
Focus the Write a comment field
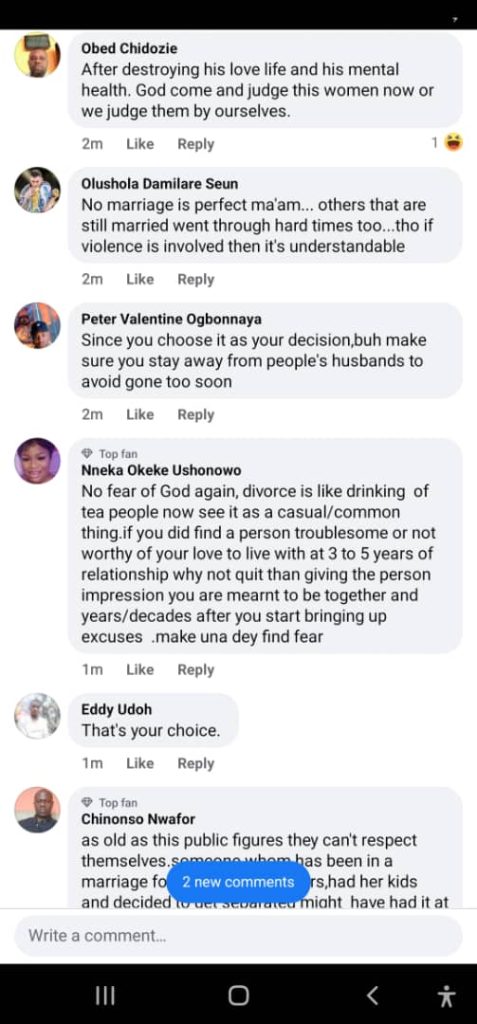click(x=238, y=935)
